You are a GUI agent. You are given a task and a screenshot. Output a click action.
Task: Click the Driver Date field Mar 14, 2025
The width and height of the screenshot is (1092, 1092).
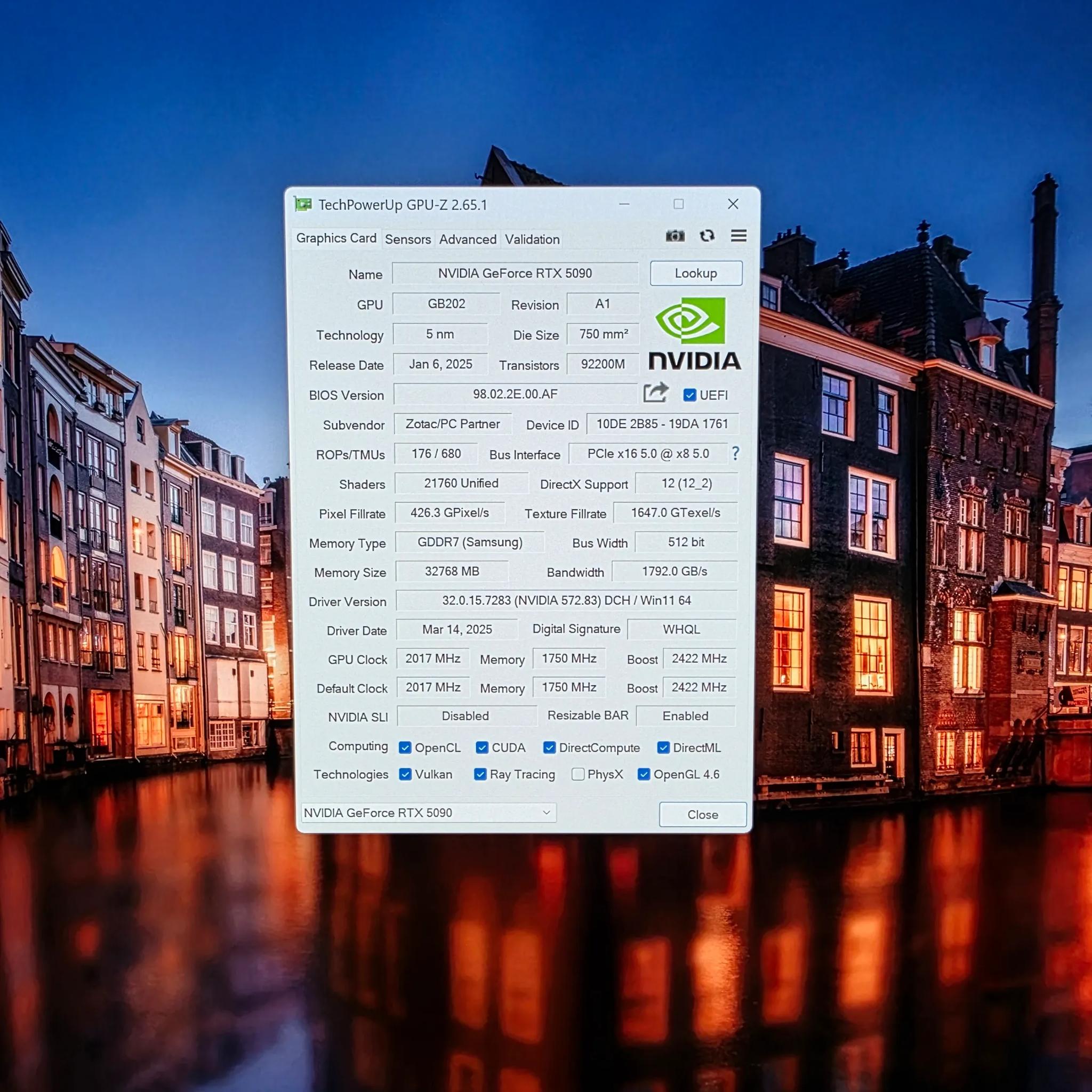click(x=457, y=629)
